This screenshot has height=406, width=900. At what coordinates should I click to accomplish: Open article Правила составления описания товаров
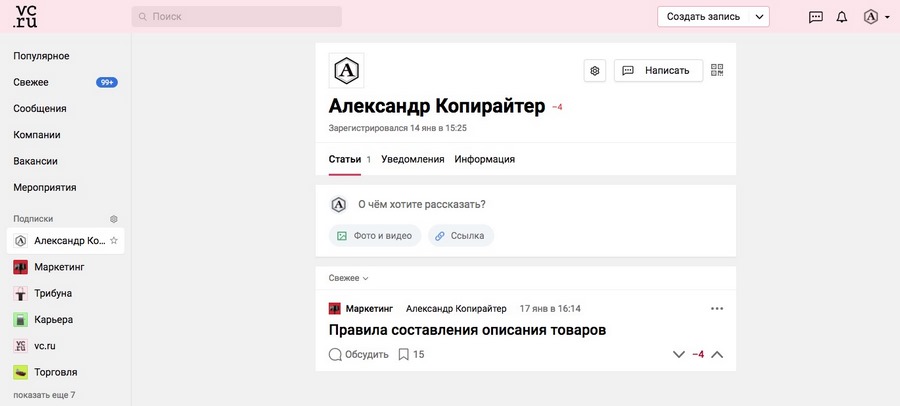467,330
